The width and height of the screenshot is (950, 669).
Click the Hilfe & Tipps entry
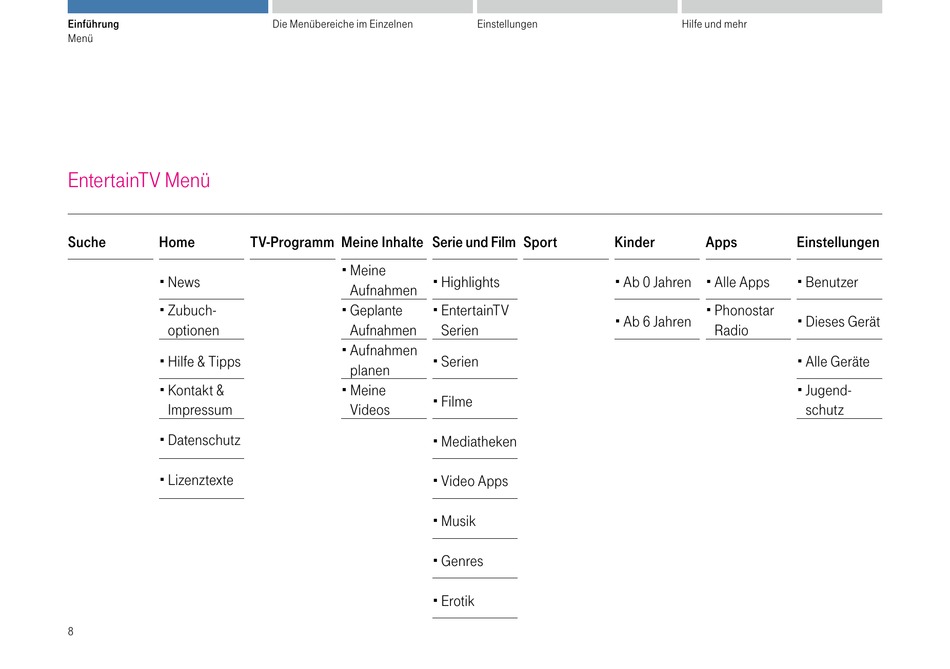[204, 362]
